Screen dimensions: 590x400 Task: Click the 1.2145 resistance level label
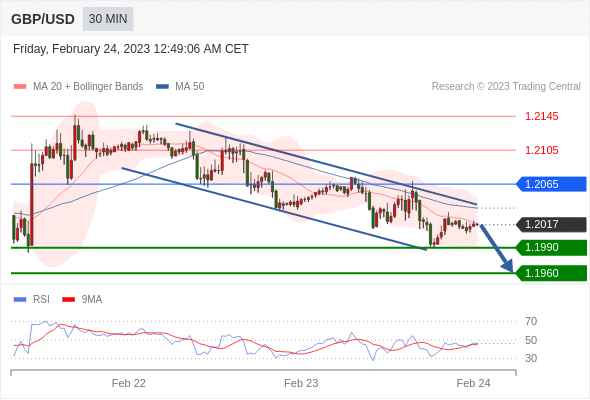tap(542, 116)
